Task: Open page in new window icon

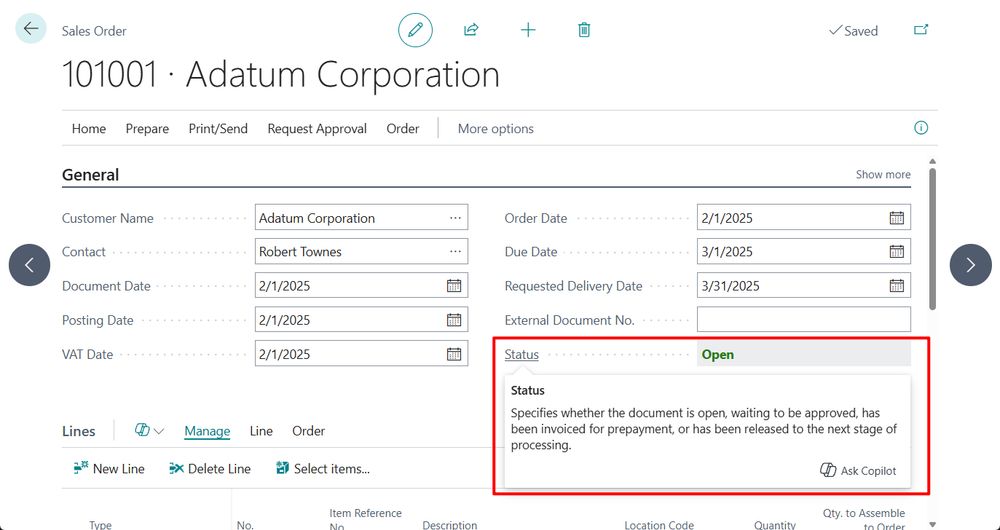Action: click(x=921, y=30)
